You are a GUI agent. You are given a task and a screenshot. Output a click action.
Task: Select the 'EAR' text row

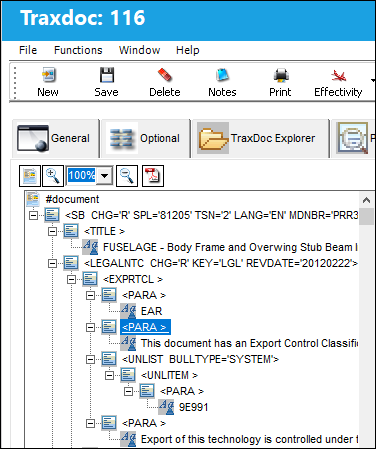click(151, 311)
